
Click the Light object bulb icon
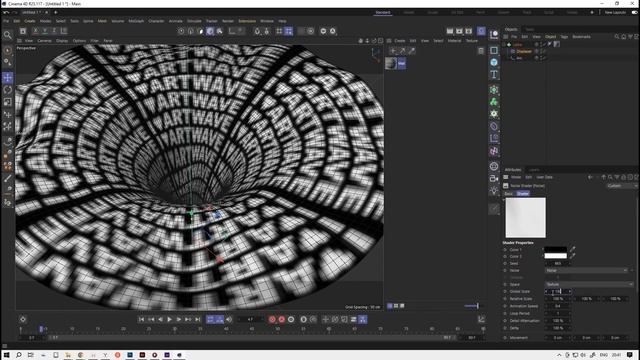494,190
